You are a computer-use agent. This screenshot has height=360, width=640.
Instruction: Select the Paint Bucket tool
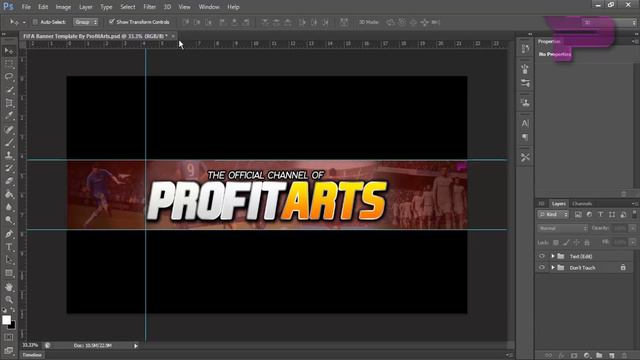[x=9, y=194]
